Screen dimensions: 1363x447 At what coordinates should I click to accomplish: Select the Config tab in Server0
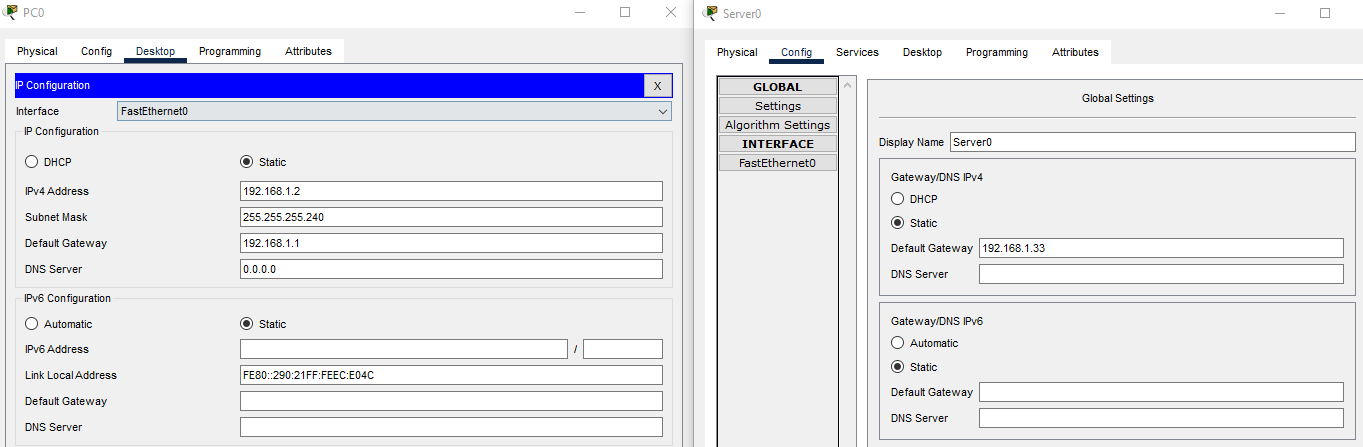(x=797, y=52)
